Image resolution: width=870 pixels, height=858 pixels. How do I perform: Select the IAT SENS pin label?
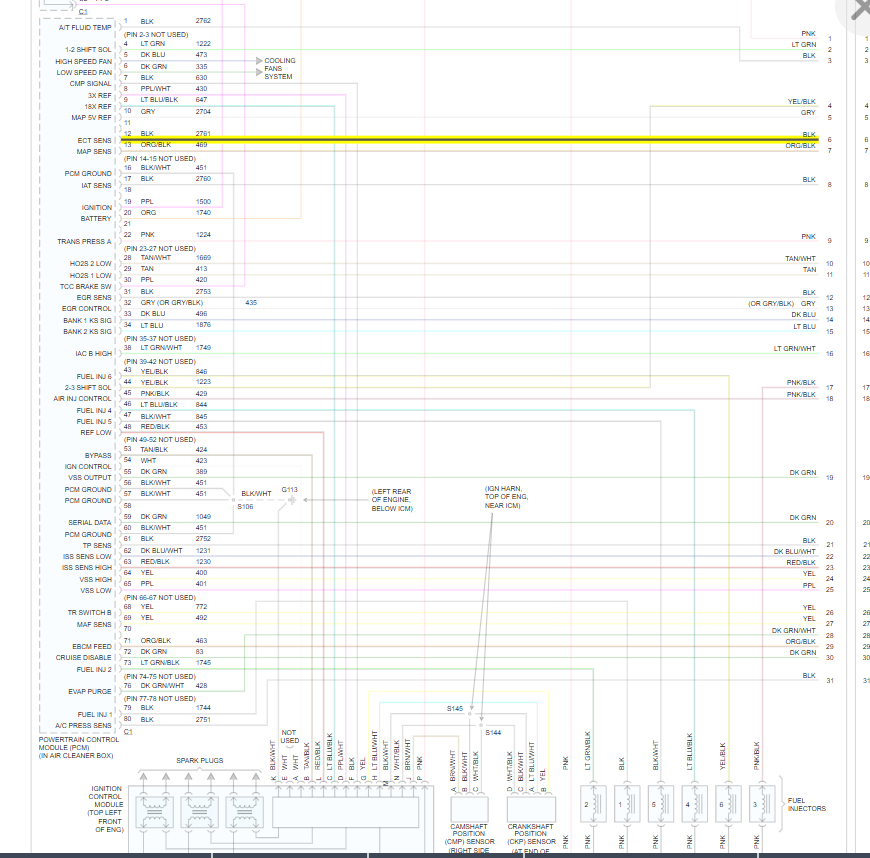point(96,185)
